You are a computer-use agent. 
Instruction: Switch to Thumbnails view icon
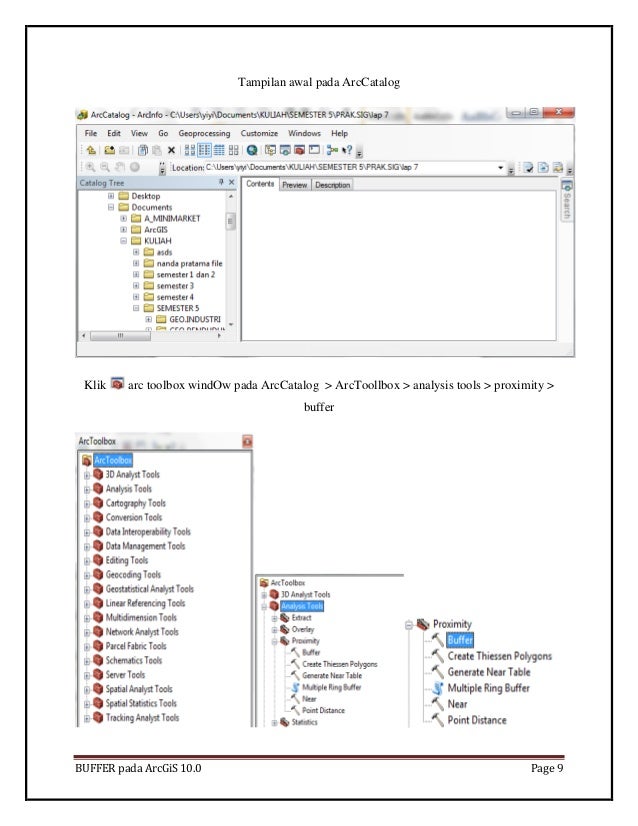(x=233, y=150)
